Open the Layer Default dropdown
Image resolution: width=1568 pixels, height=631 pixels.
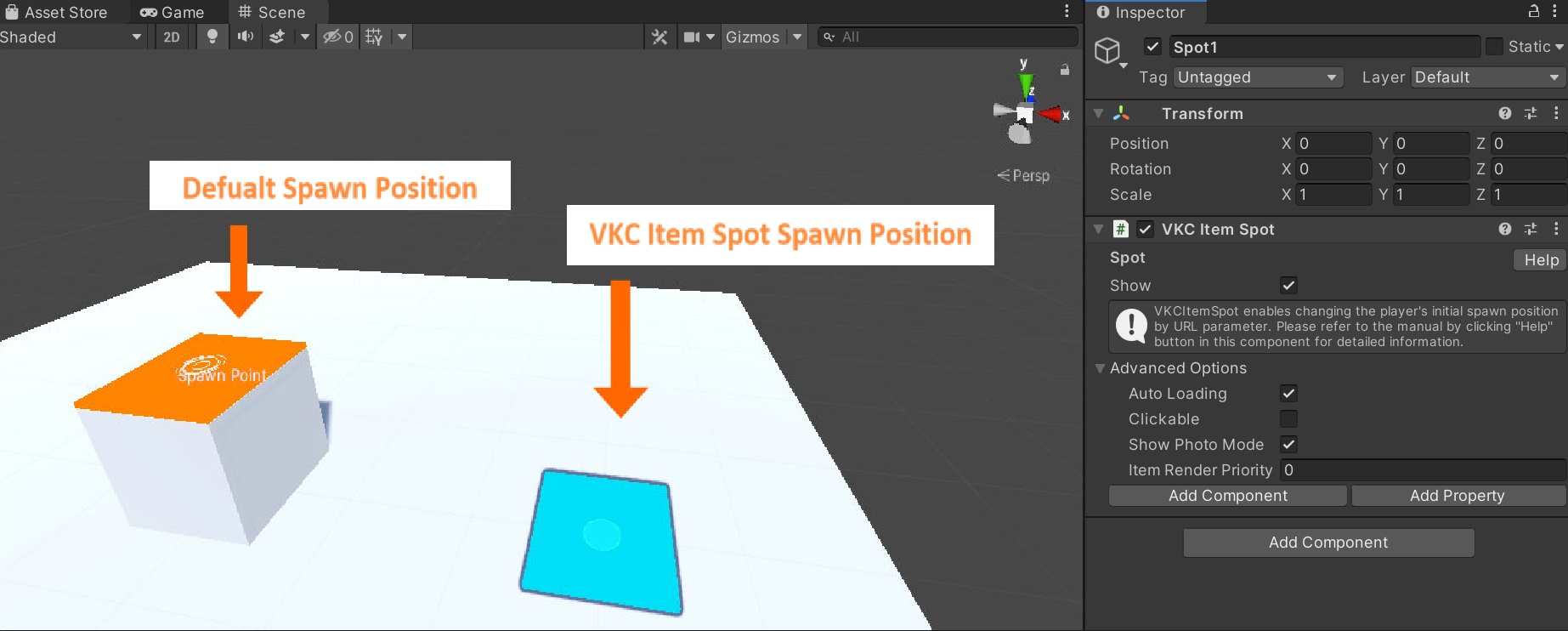click(x=1486, y=77)
